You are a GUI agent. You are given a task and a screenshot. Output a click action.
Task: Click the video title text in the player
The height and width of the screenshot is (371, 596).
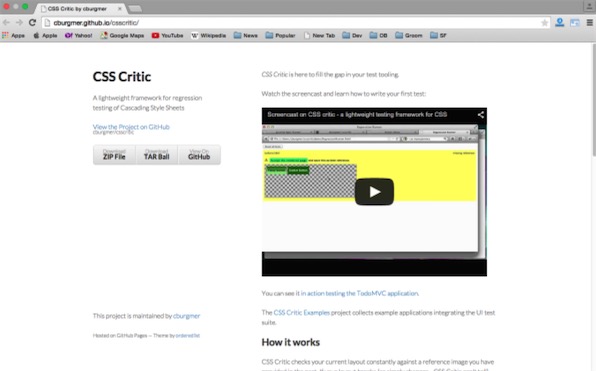[x=357, y=114]
